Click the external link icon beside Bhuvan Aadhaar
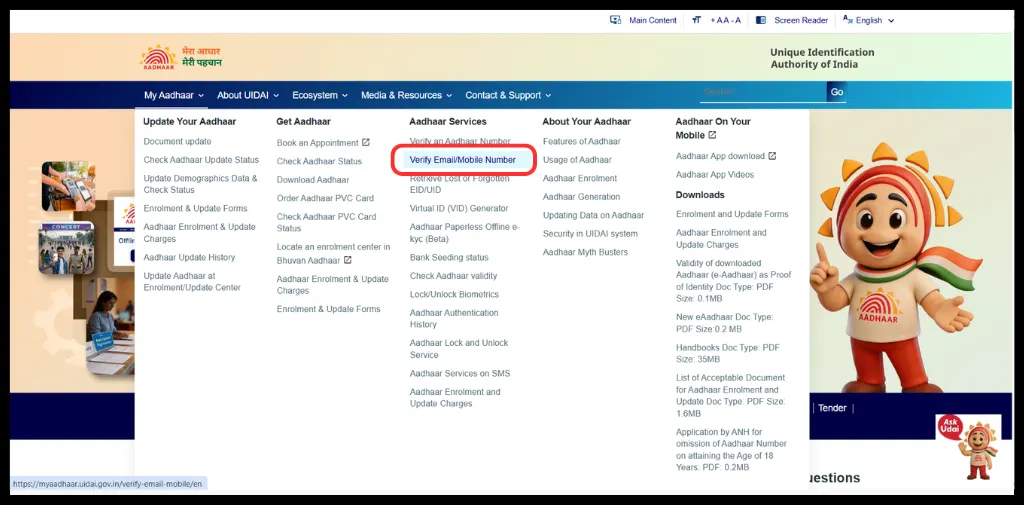The image size is (1024, 505). [x=347, y=260]
